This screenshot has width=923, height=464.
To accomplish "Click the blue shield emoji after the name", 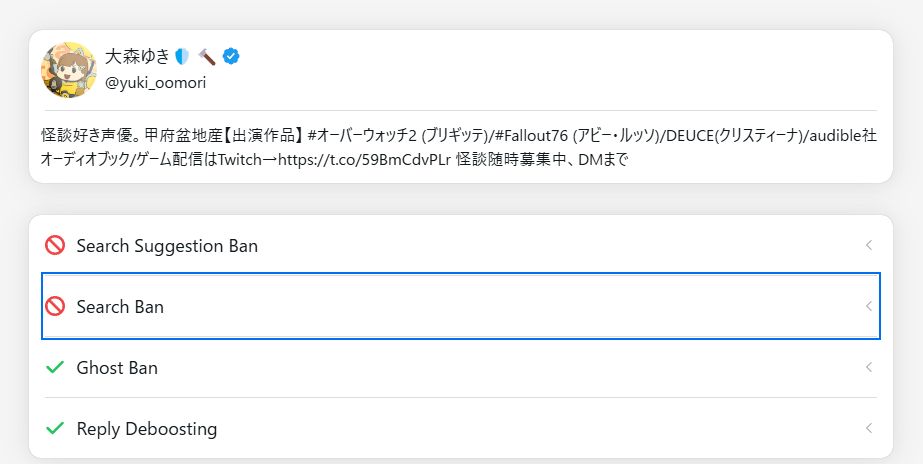I will click(182, 57).
